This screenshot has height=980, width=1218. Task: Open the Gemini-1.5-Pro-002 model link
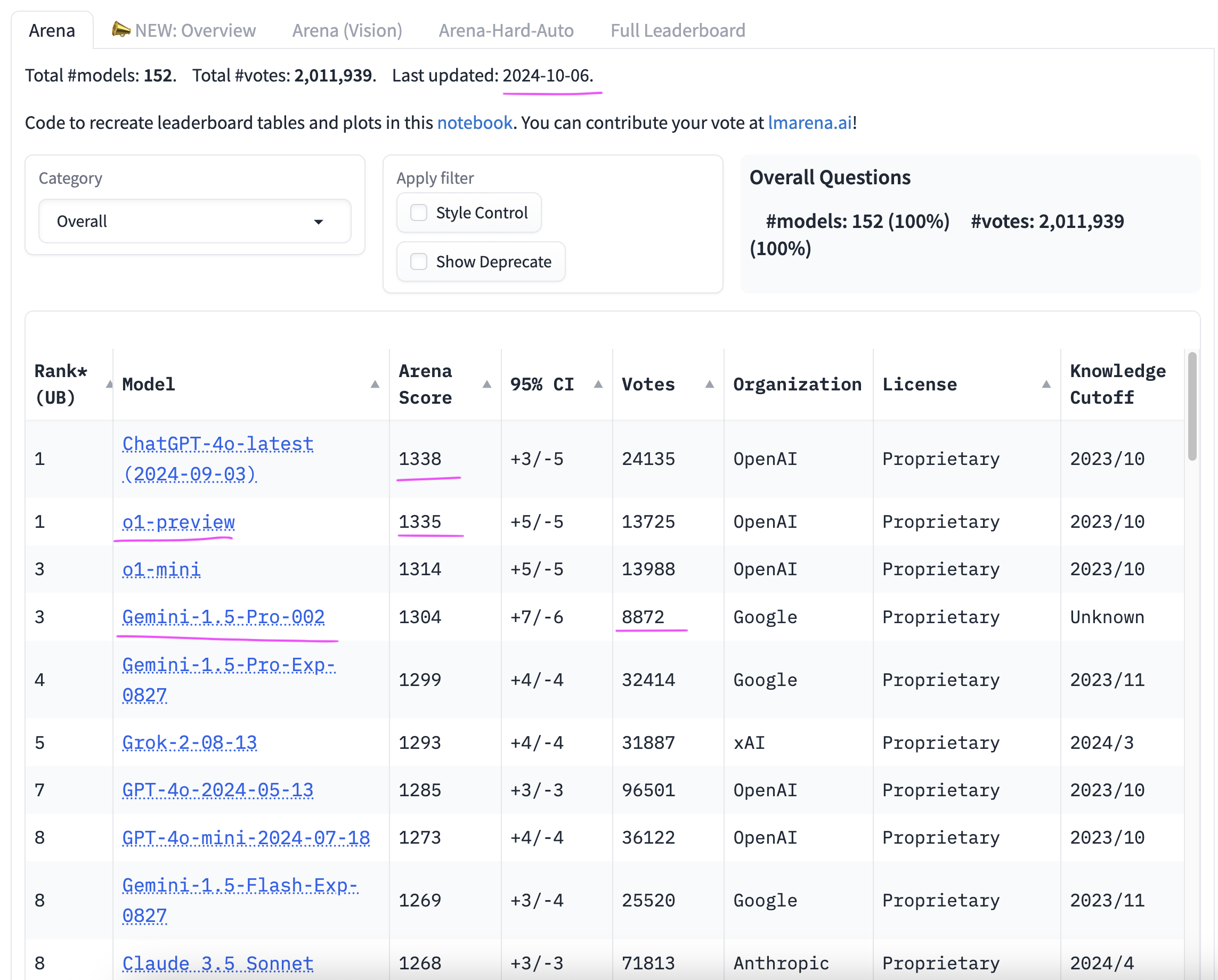[223, 617]
